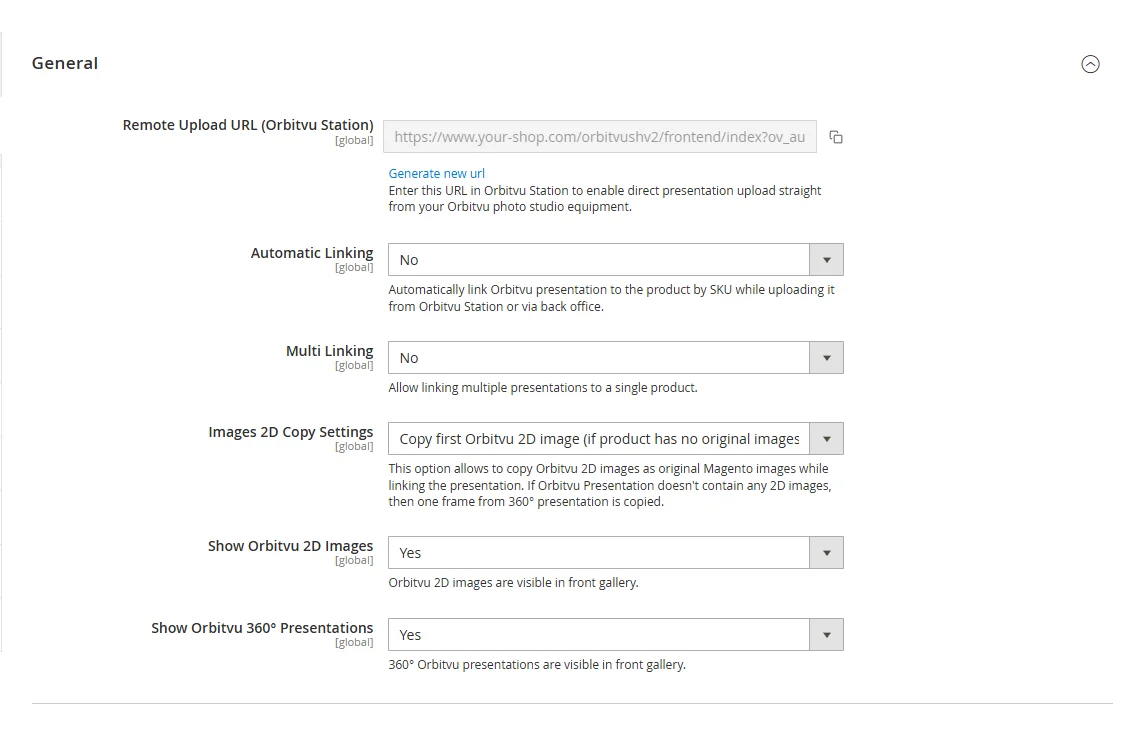Click '360° Orbitvu presentations are visible' note

point(537,665)
